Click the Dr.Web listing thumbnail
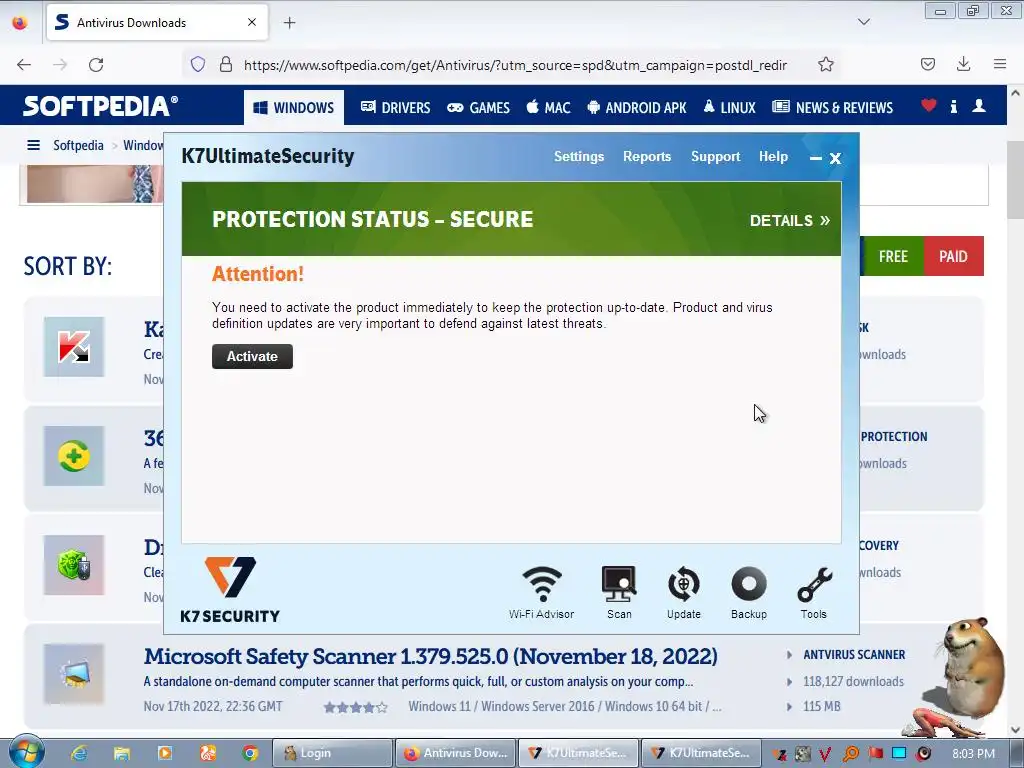Screen dimensions: 1024x768 coord(74,565)
